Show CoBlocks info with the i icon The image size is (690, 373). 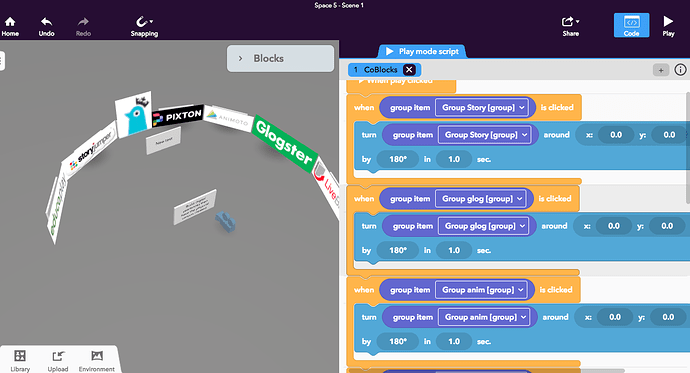point(680,69)
